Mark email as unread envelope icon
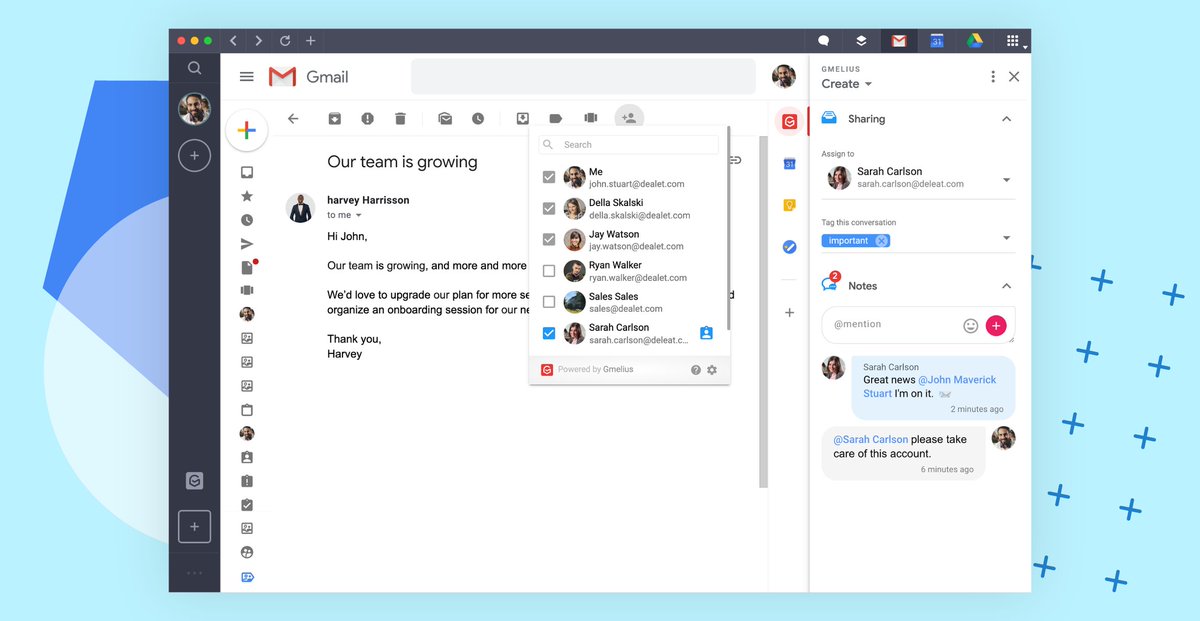 coord(445,119)
